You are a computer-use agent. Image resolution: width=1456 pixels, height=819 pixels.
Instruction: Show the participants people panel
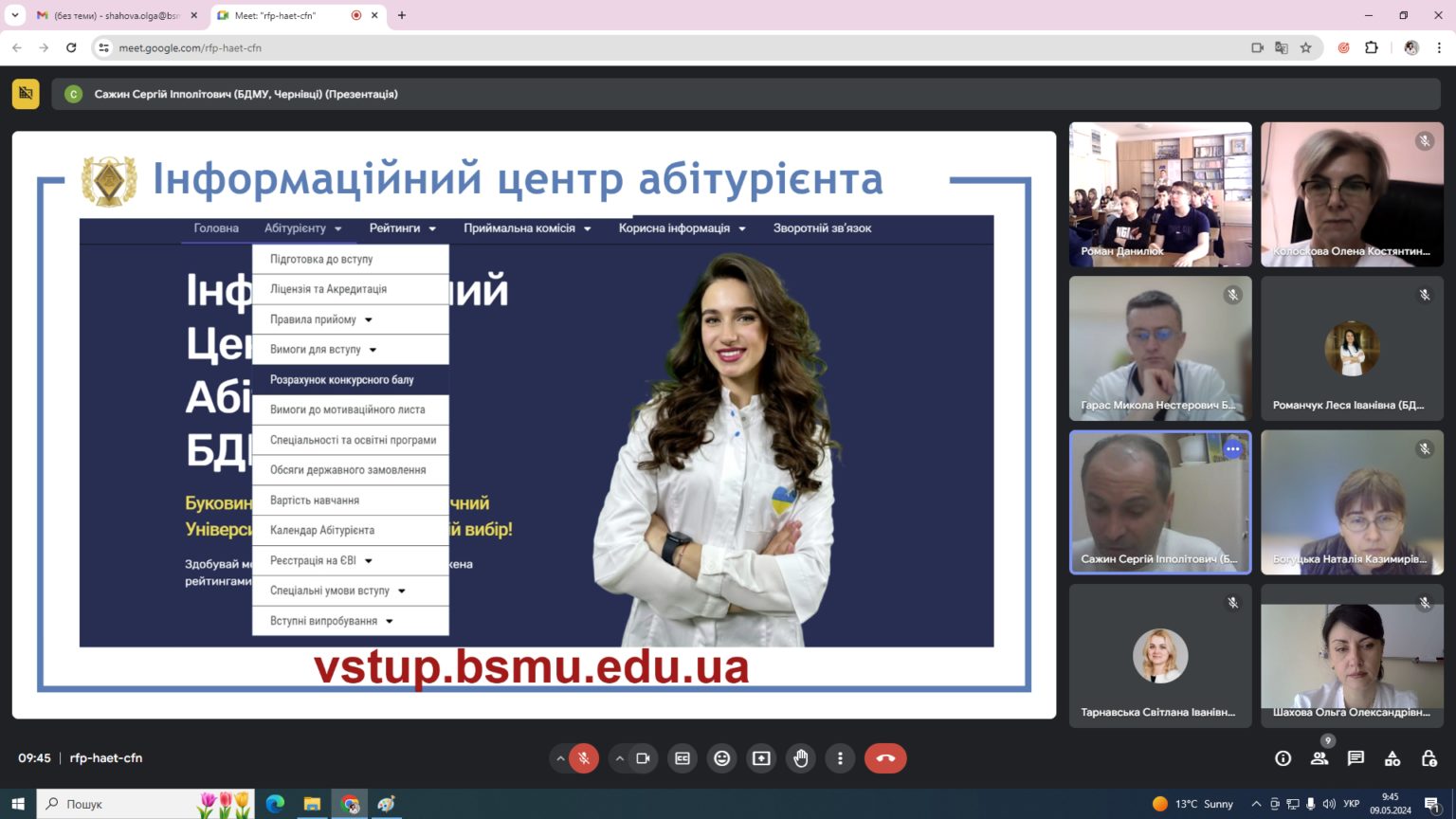(x=1319, y=758)
